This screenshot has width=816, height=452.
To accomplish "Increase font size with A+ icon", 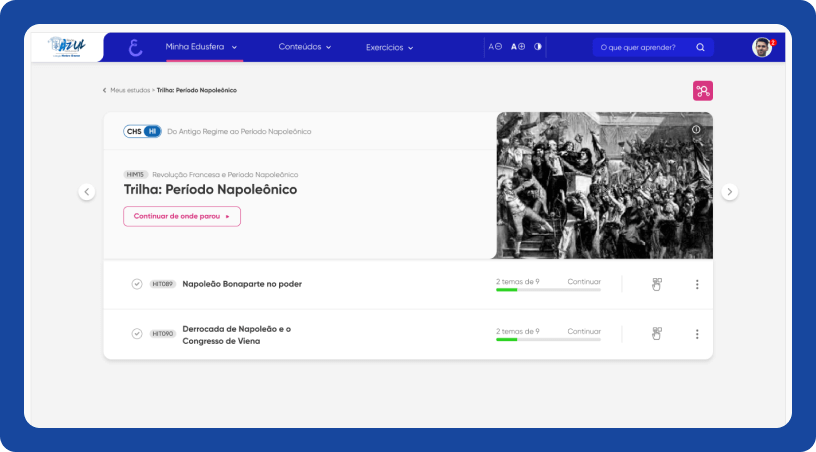I will coord(518,47).
